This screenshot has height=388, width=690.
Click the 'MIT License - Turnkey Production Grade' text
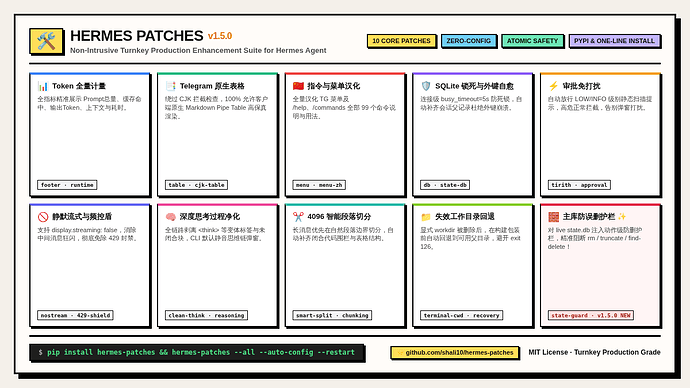point(594,352)
